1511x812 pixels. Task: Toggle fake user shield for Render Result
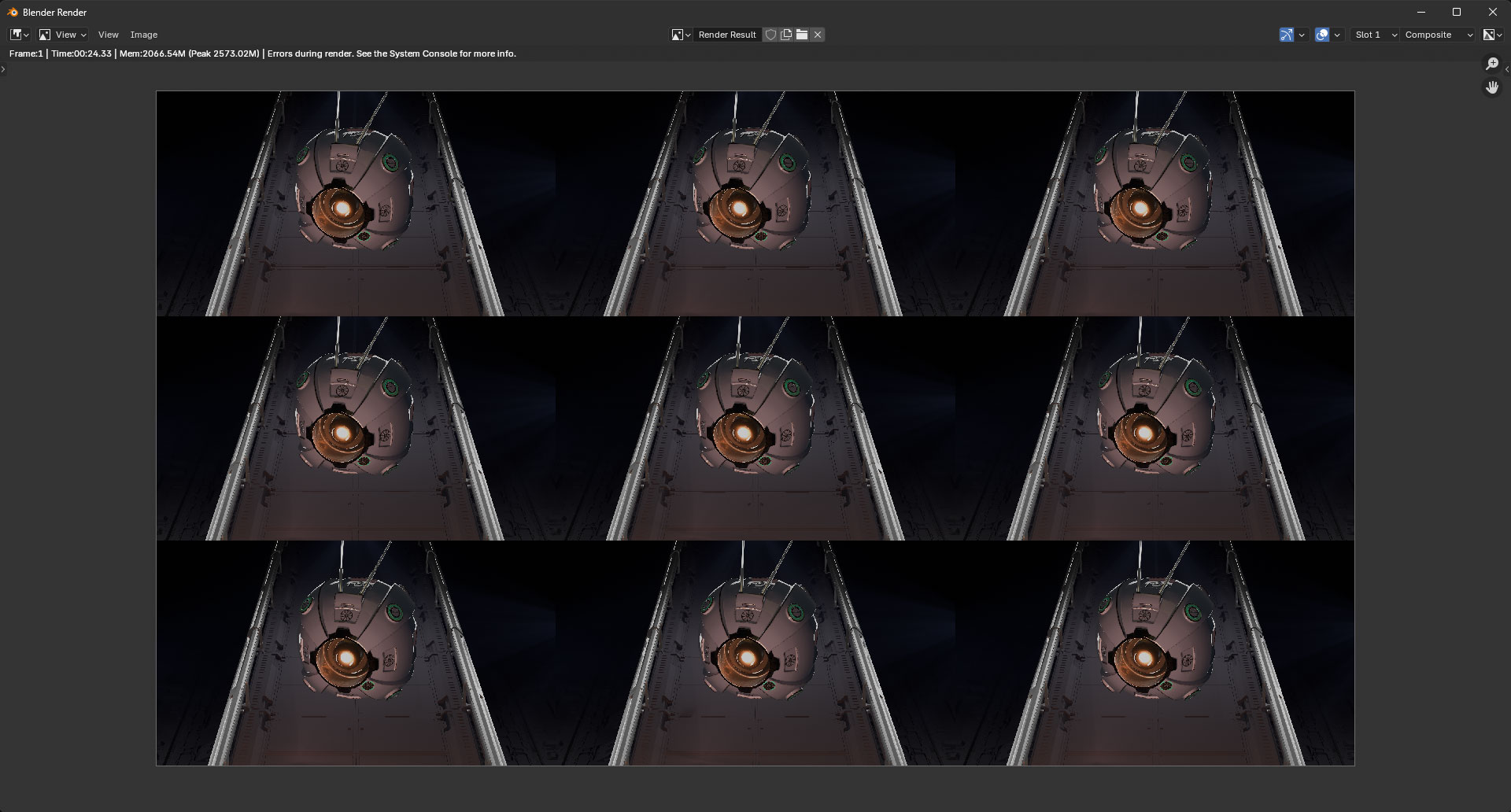pos(770,35)
